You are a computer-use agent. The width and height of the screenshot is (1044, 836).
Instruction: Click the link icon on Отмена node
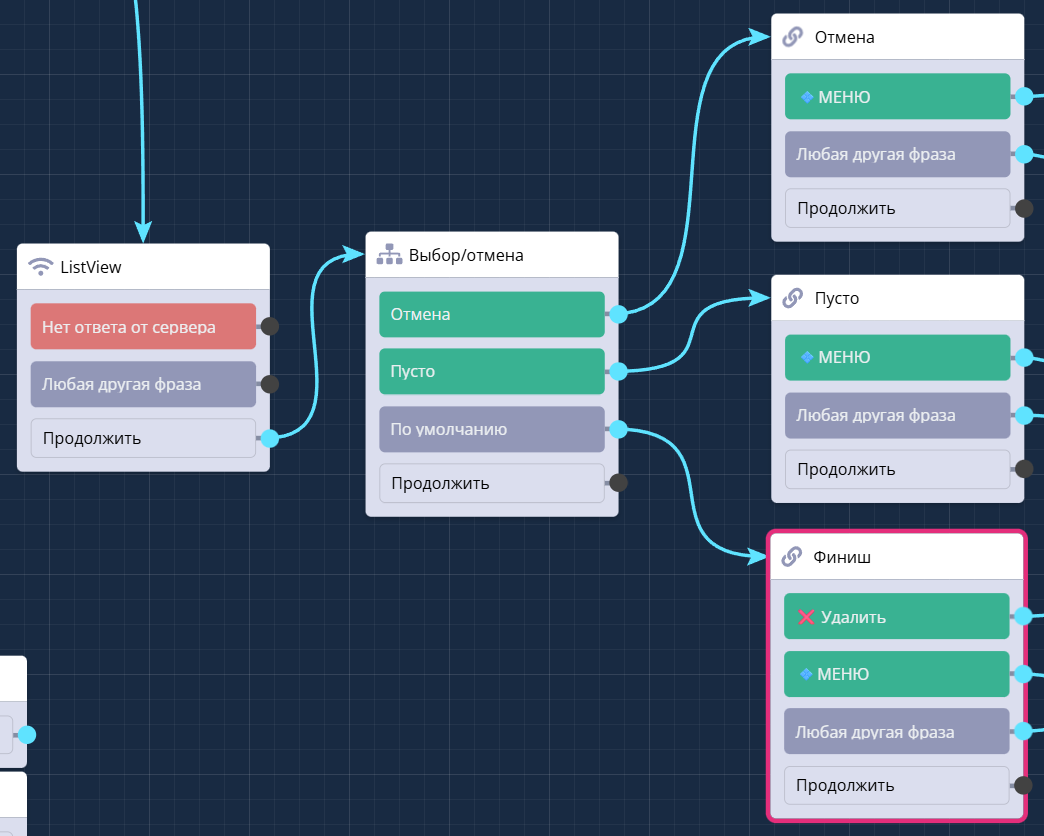[x=792, y=37]
